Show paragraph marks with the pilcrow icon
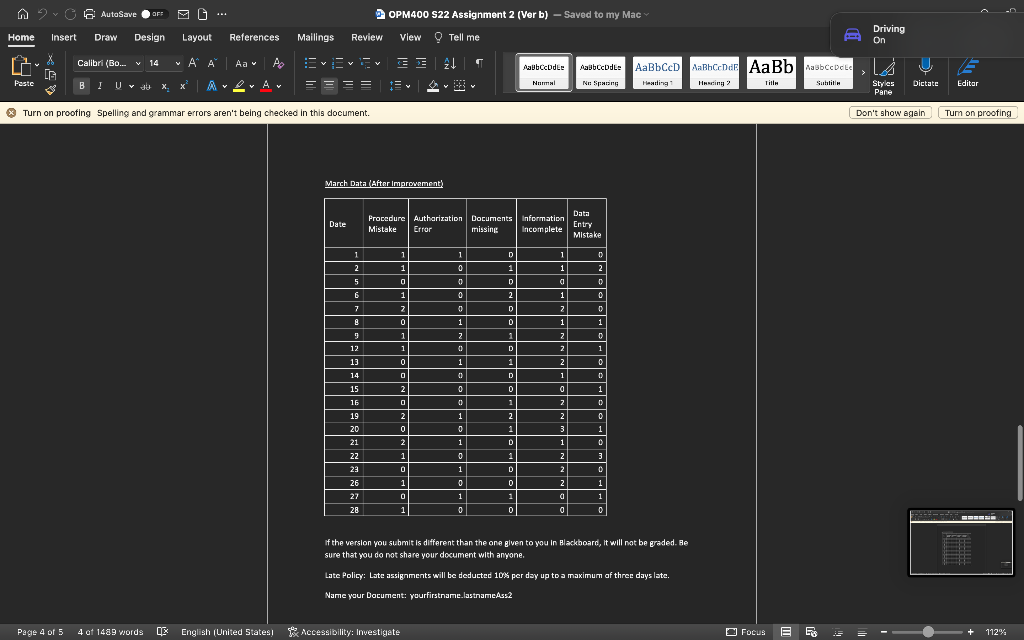This screenshot has height=640, width=1024. (x=479, y=63)
